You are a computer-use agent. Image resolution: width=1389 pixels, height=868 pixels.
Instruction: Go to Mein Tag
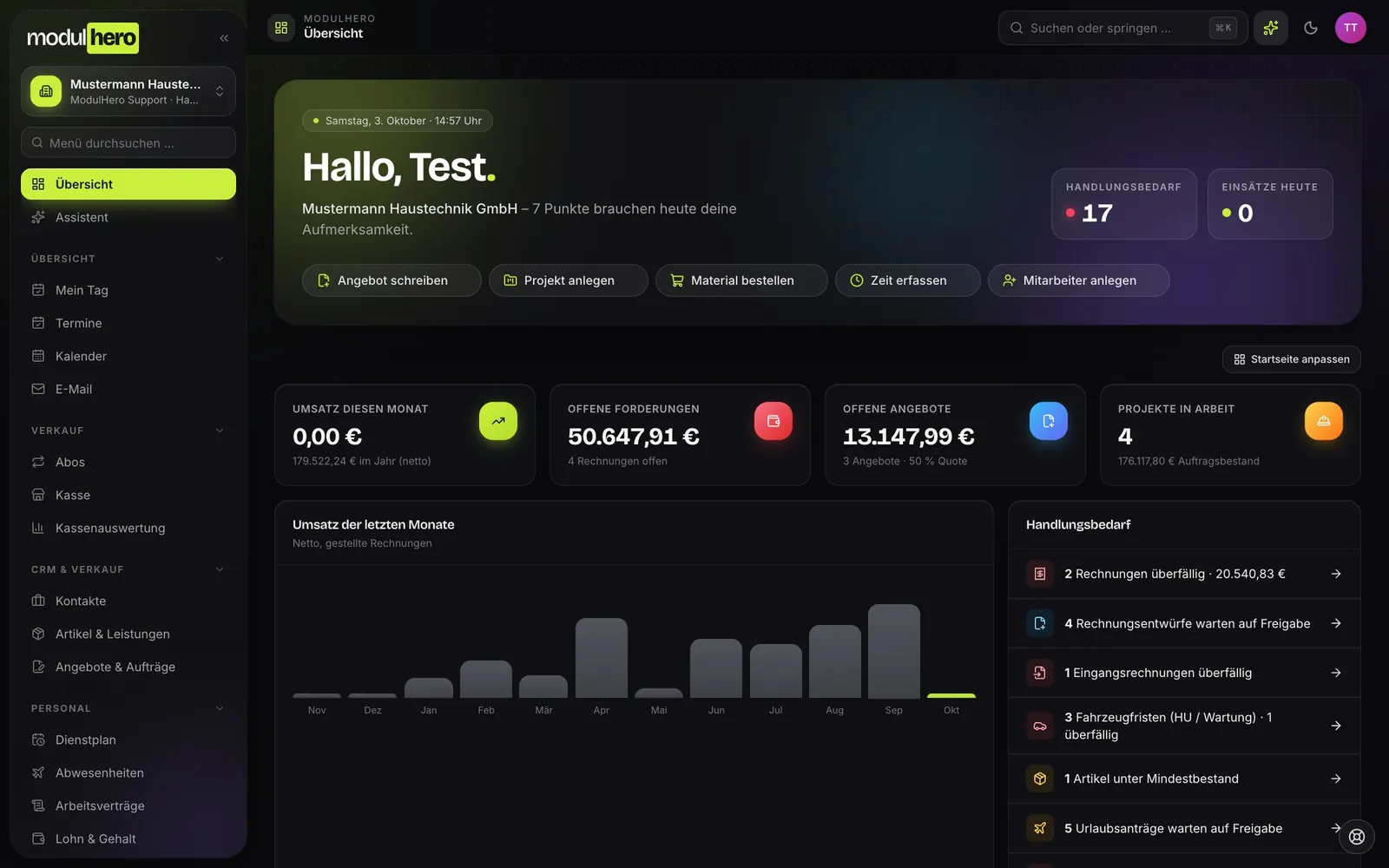[128, 290]
